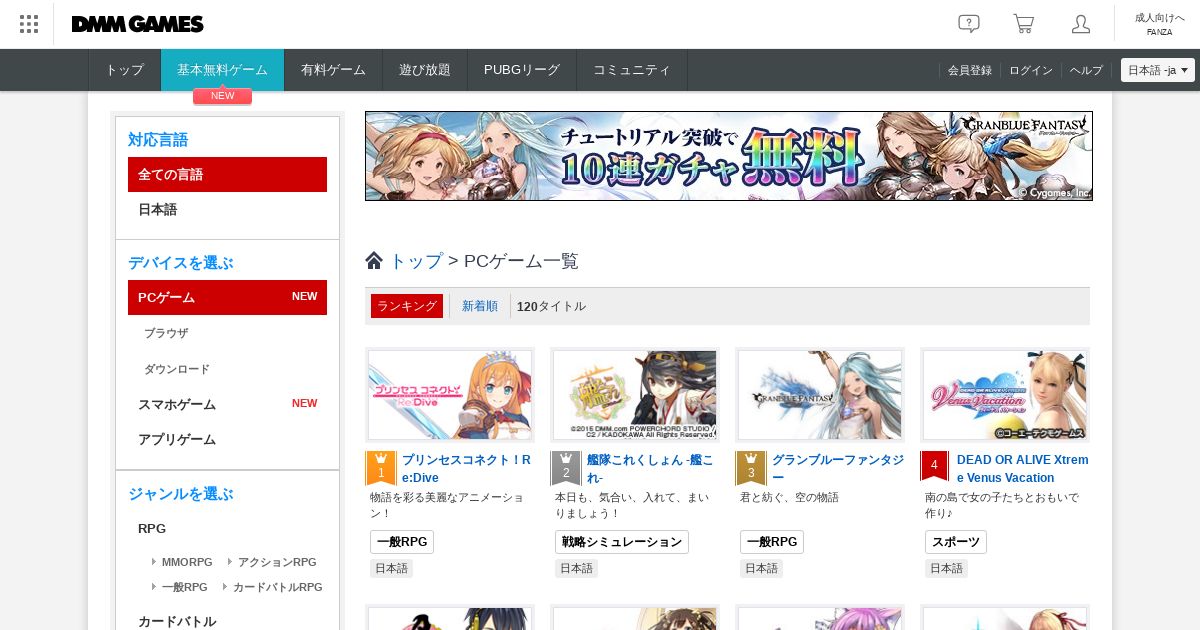Viewport: 1200px width, 630px height.
Task: Switch to 成人向け FANZA site
Action: (x=1159, y=24)
